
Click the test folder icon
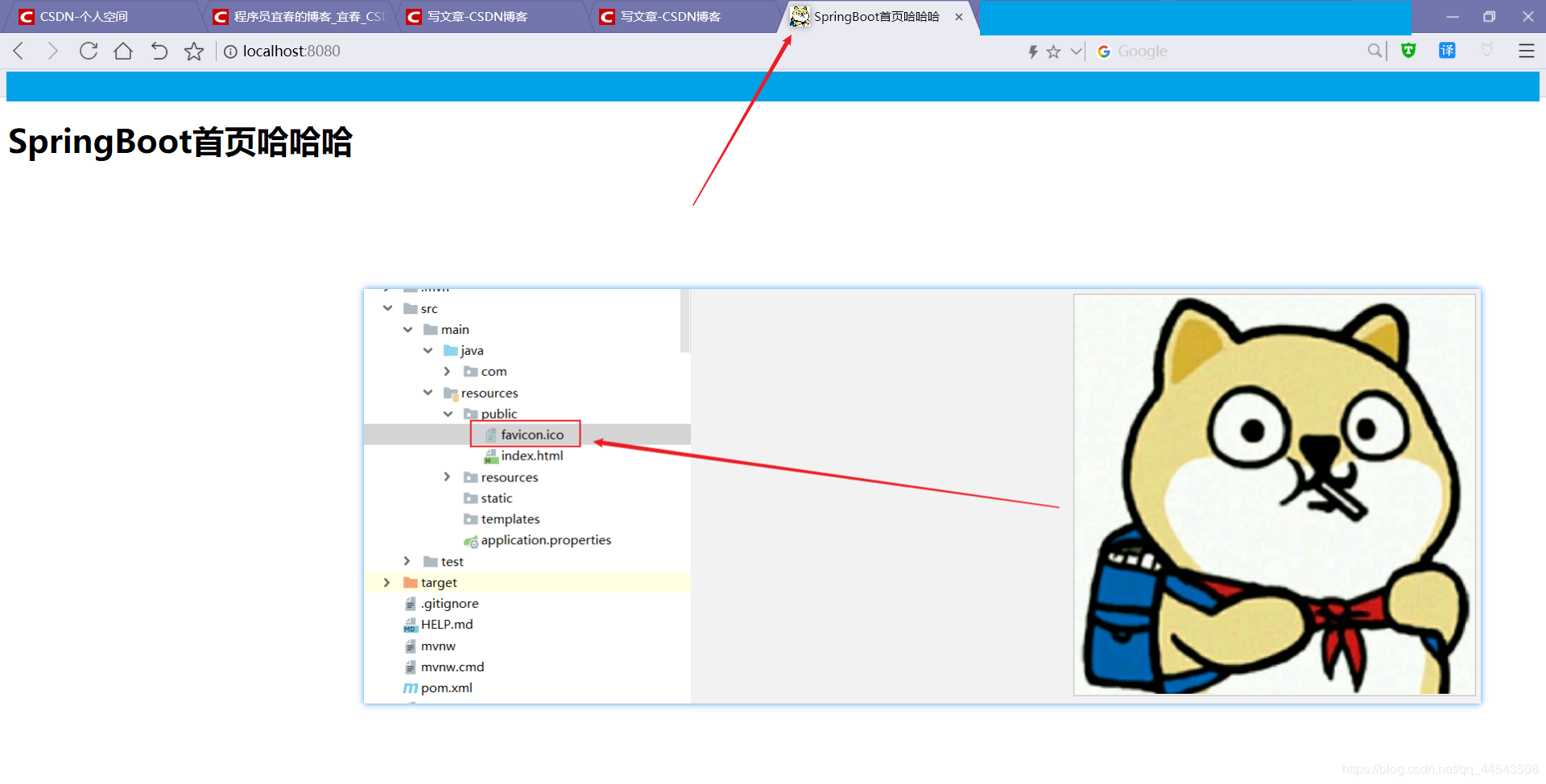coord(431,561)
